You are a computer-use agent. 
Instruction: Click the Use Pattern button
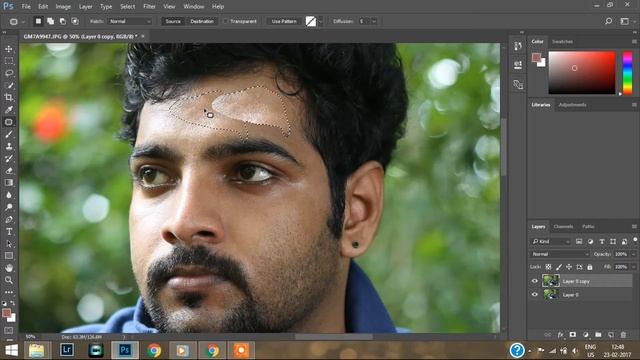point(284,21)
